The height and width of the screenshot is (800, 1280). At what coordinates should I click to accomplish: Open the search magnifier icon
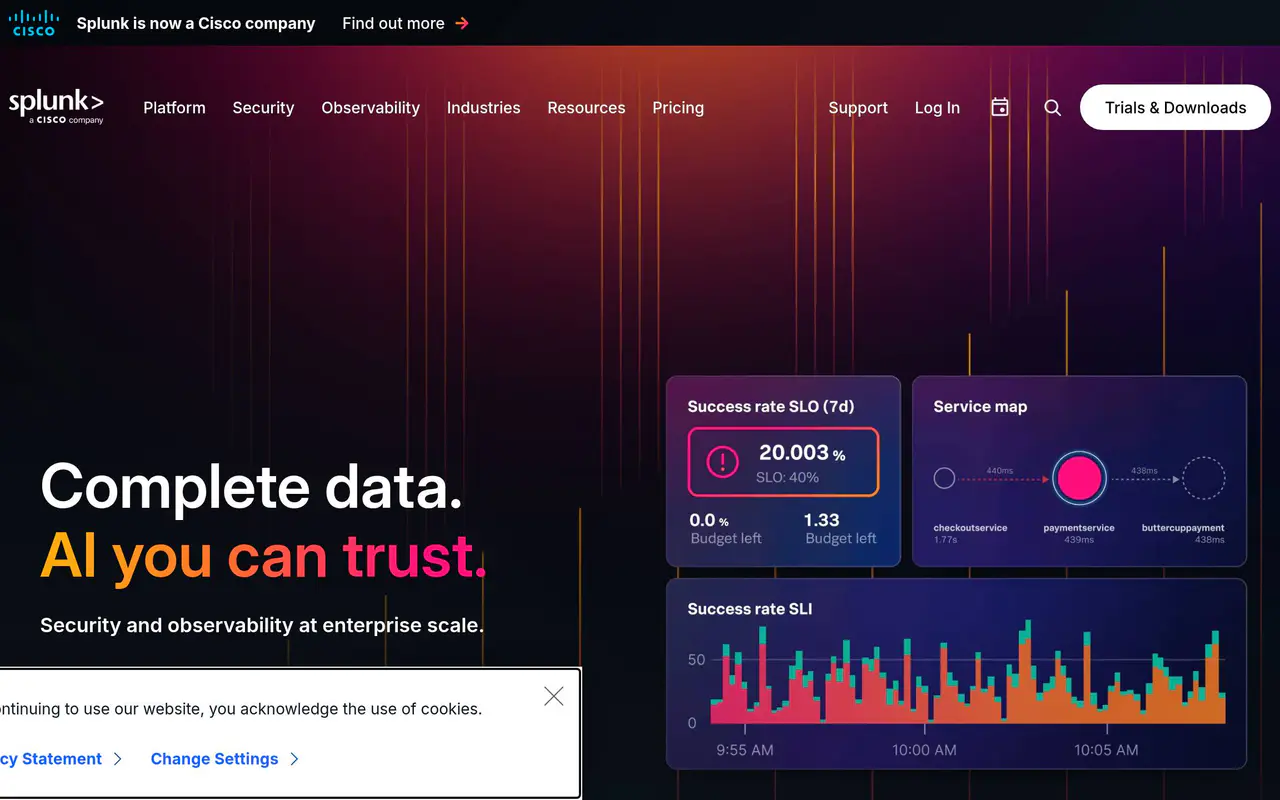click(1052, 107)
